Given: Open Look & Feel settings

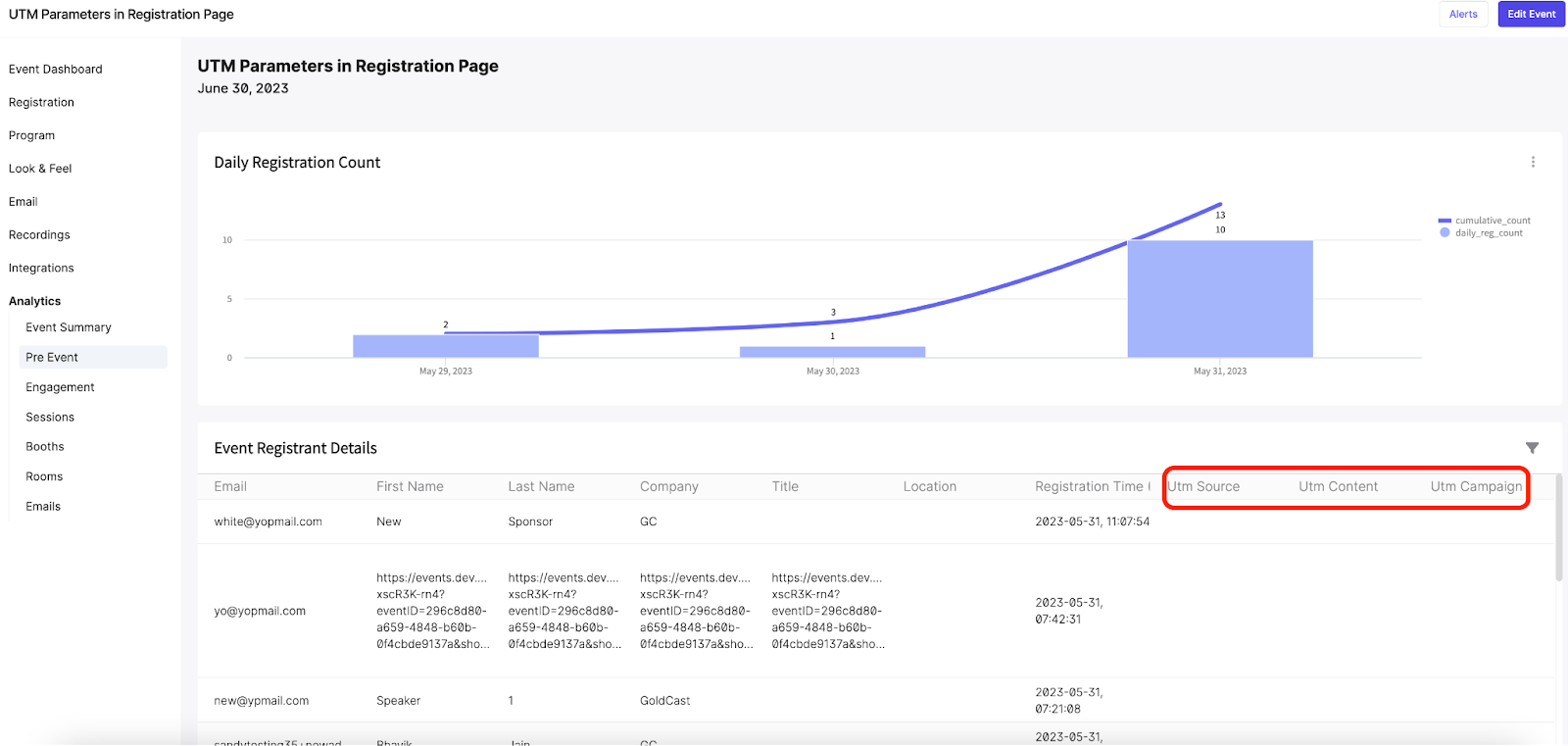Looking at the screenshot, I should 40,169.
